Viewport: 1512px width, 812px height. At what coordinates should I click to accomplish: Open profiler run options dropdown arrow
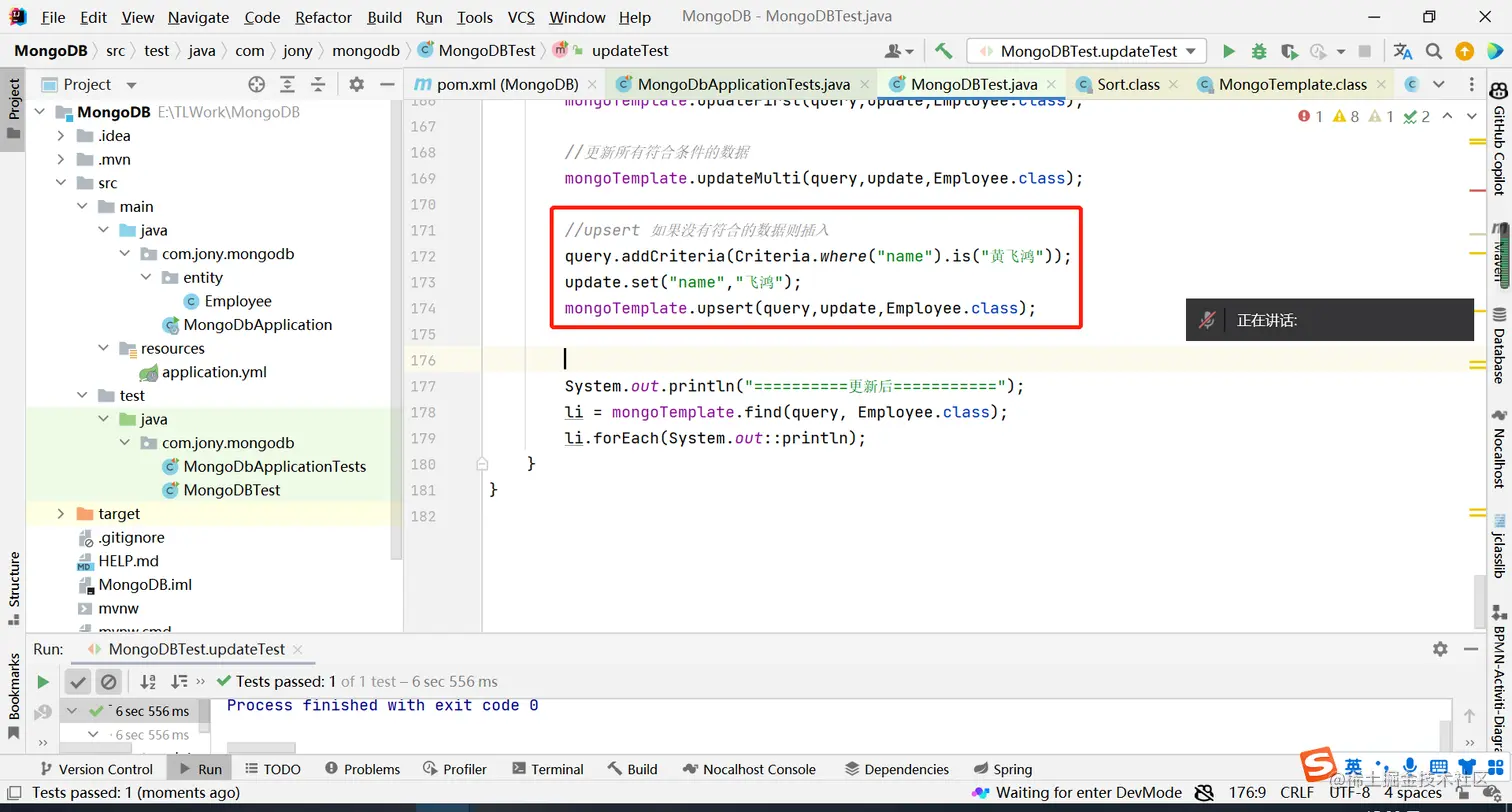[x=1340, y=51]
